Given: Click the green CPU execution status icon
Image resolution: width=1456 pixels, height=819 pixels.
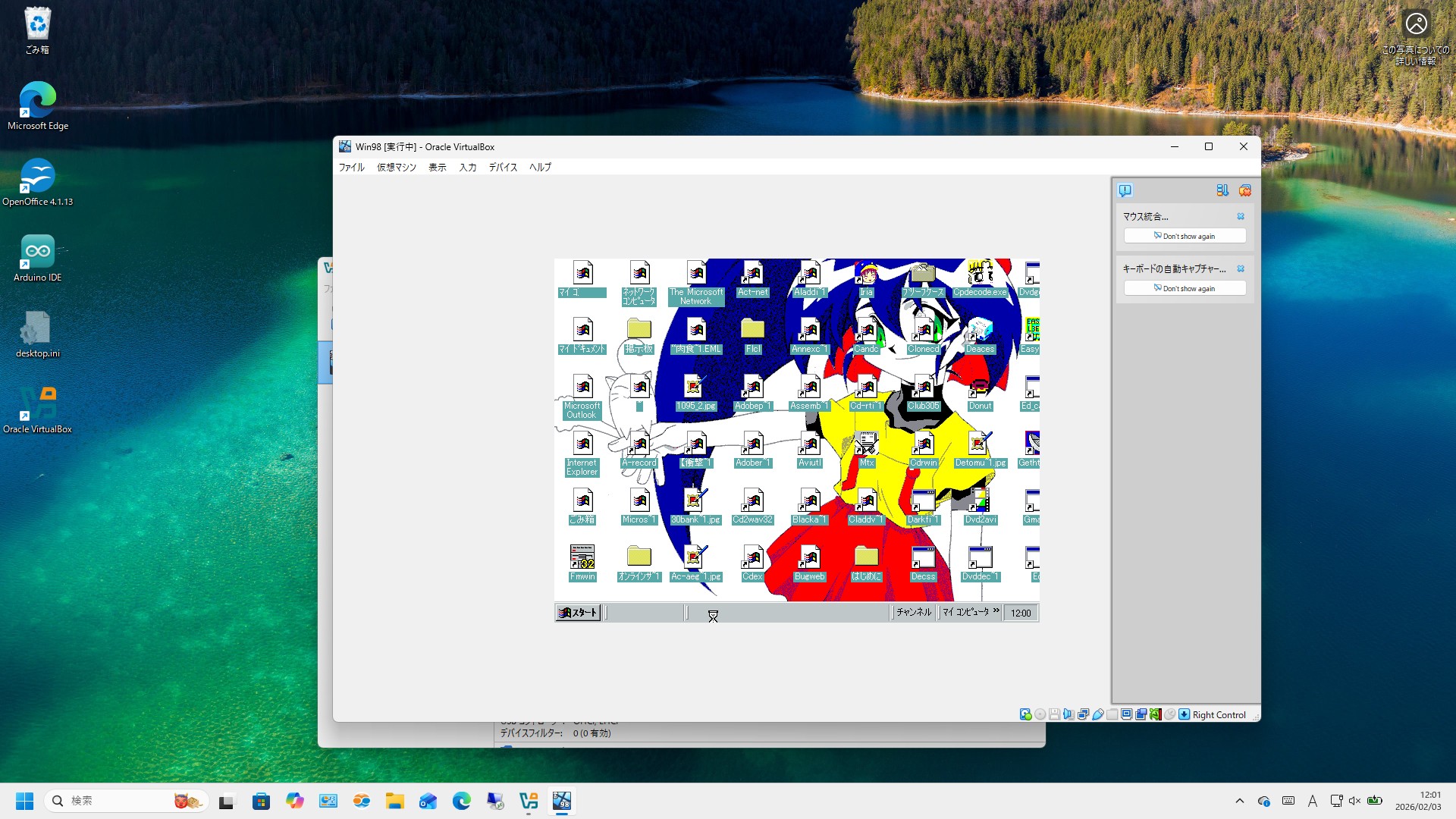Looking at the screenshot, I should click(1155, 714).
